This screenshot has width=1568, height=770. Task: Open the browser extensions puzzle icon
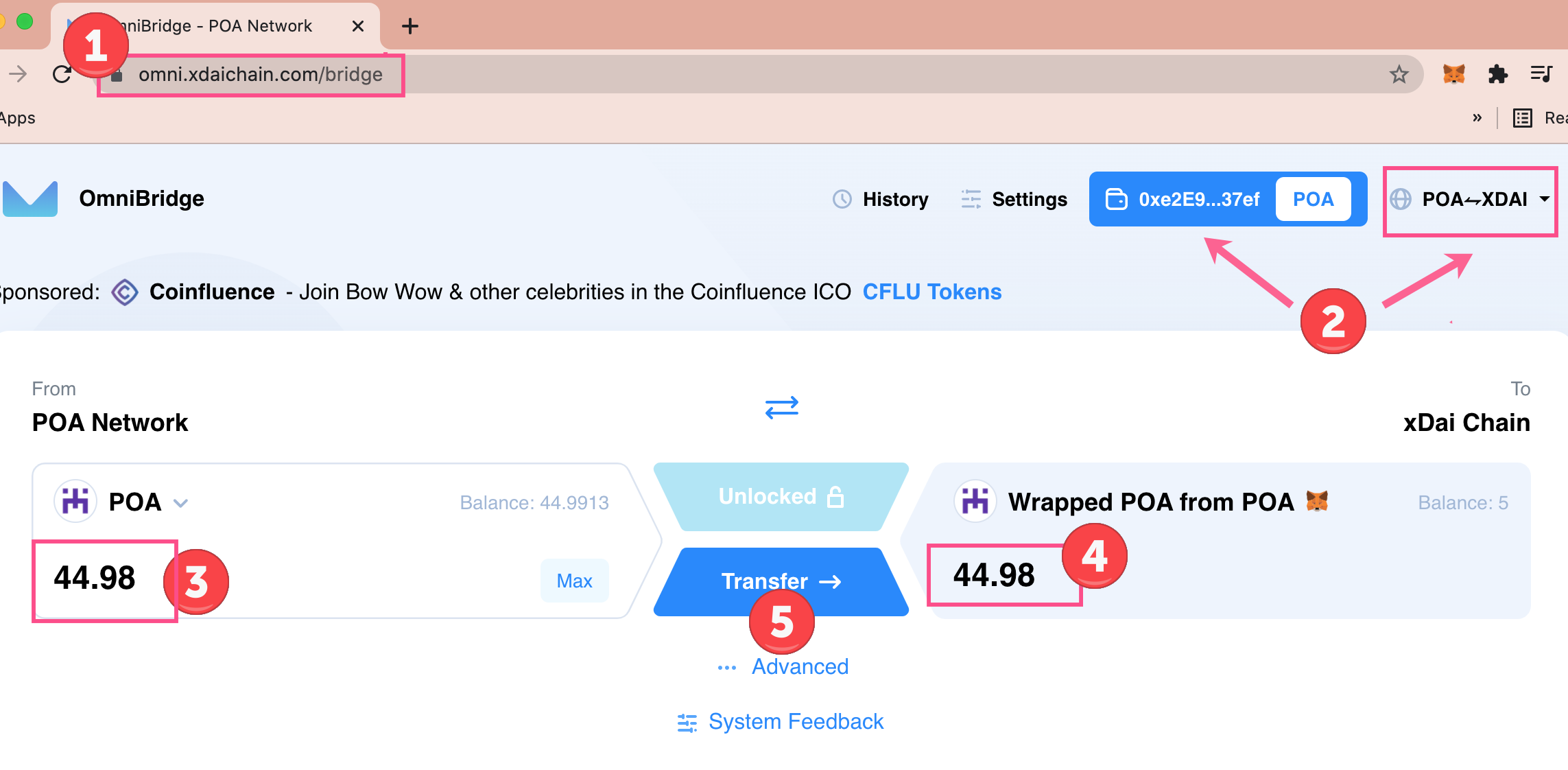[1497, 74]
